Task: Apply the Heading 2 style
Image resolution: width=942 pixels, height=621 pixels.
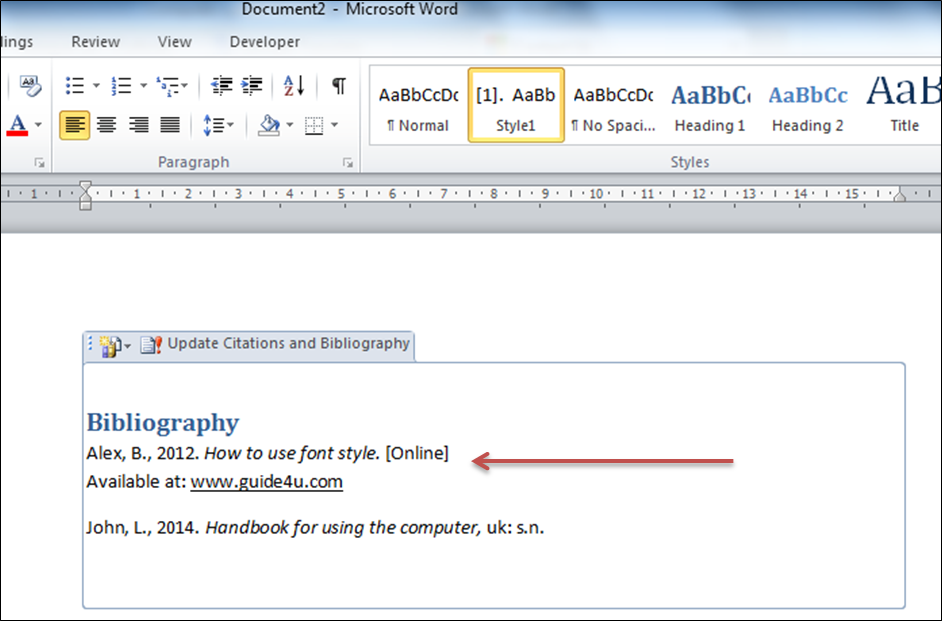Action: [808, 106]
